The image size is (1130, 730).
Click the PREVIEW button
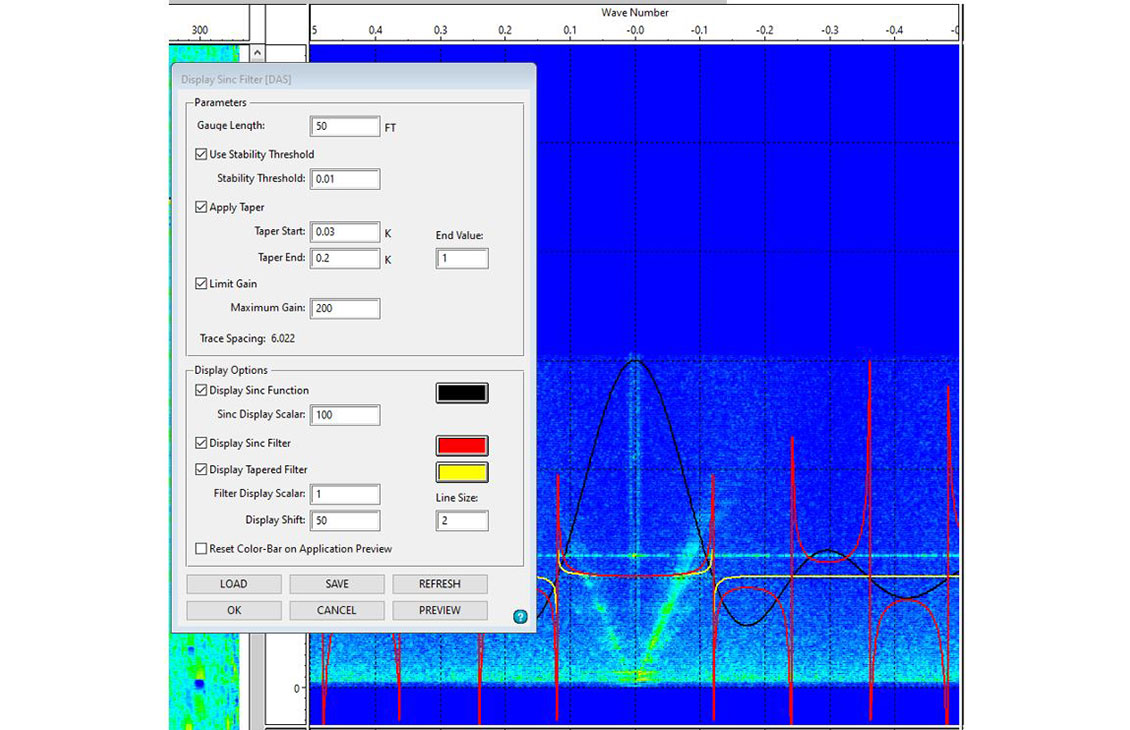coord(439,610)
